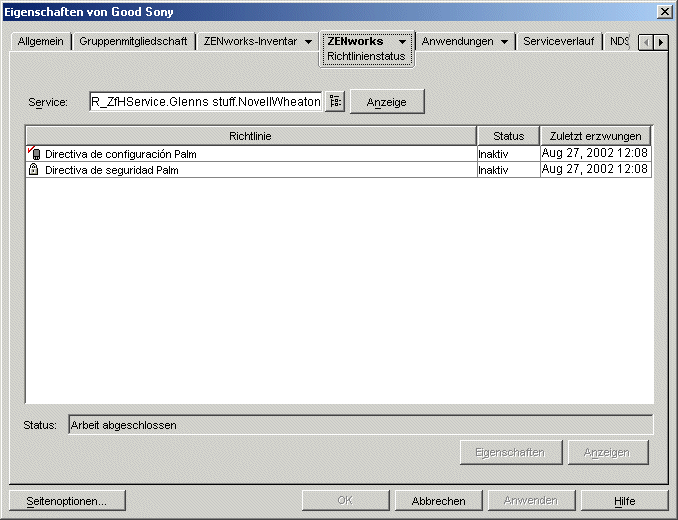Image resolution: width=678 pixels, height=520 pixels.
Task: Select the Palm configuration policy icon
Action: [34, 153]
